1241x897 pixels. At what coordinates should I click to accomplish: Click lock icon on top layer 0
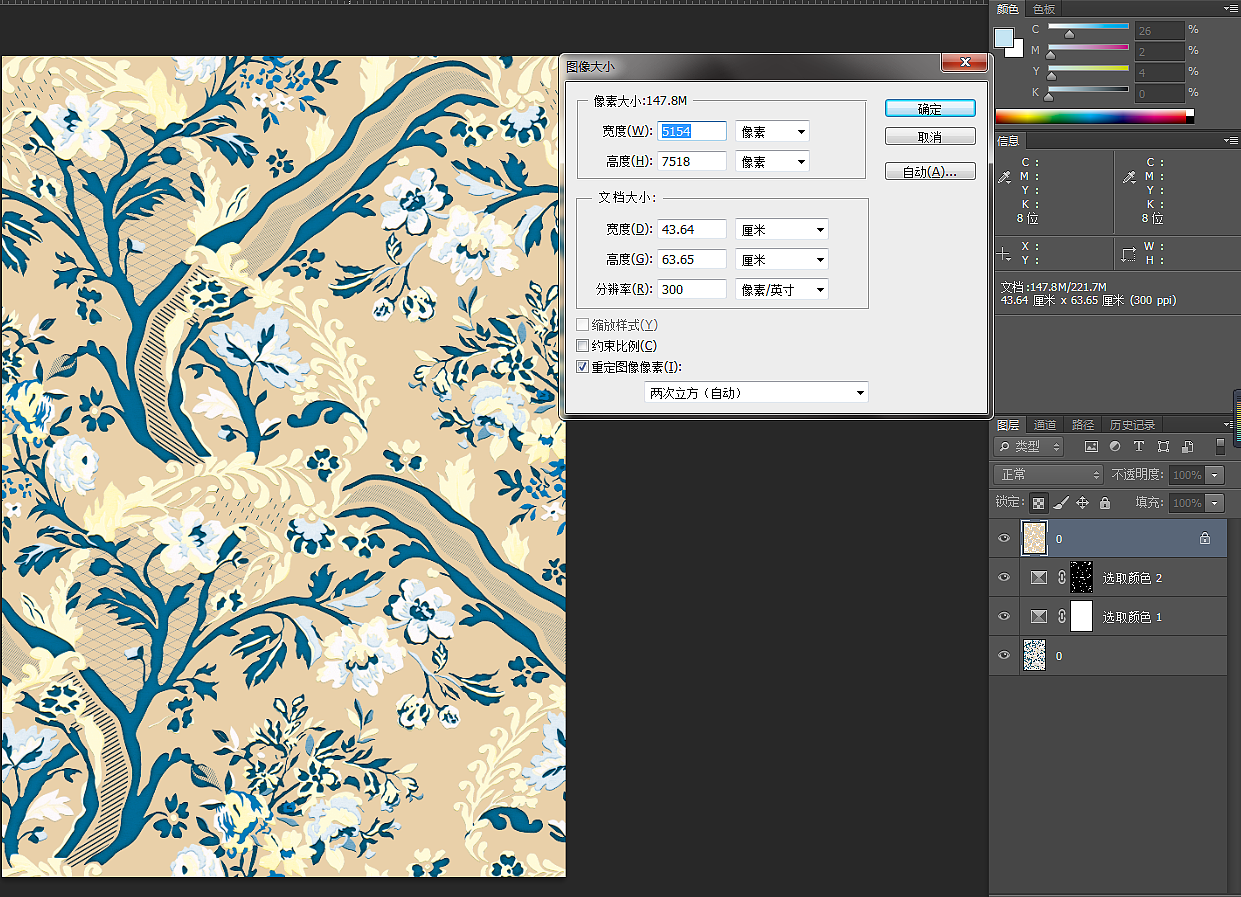1205,538
